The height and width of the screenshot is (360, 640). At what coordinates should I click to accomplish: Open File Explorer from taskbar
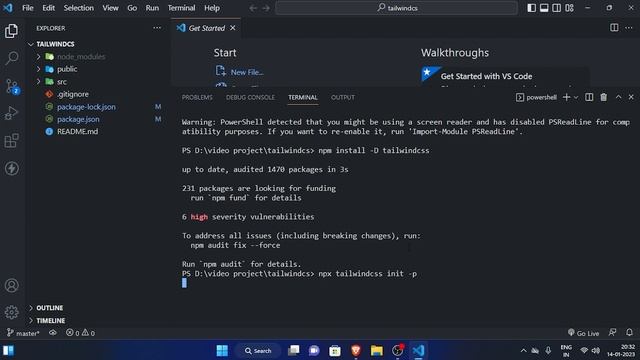pos(376,351)
